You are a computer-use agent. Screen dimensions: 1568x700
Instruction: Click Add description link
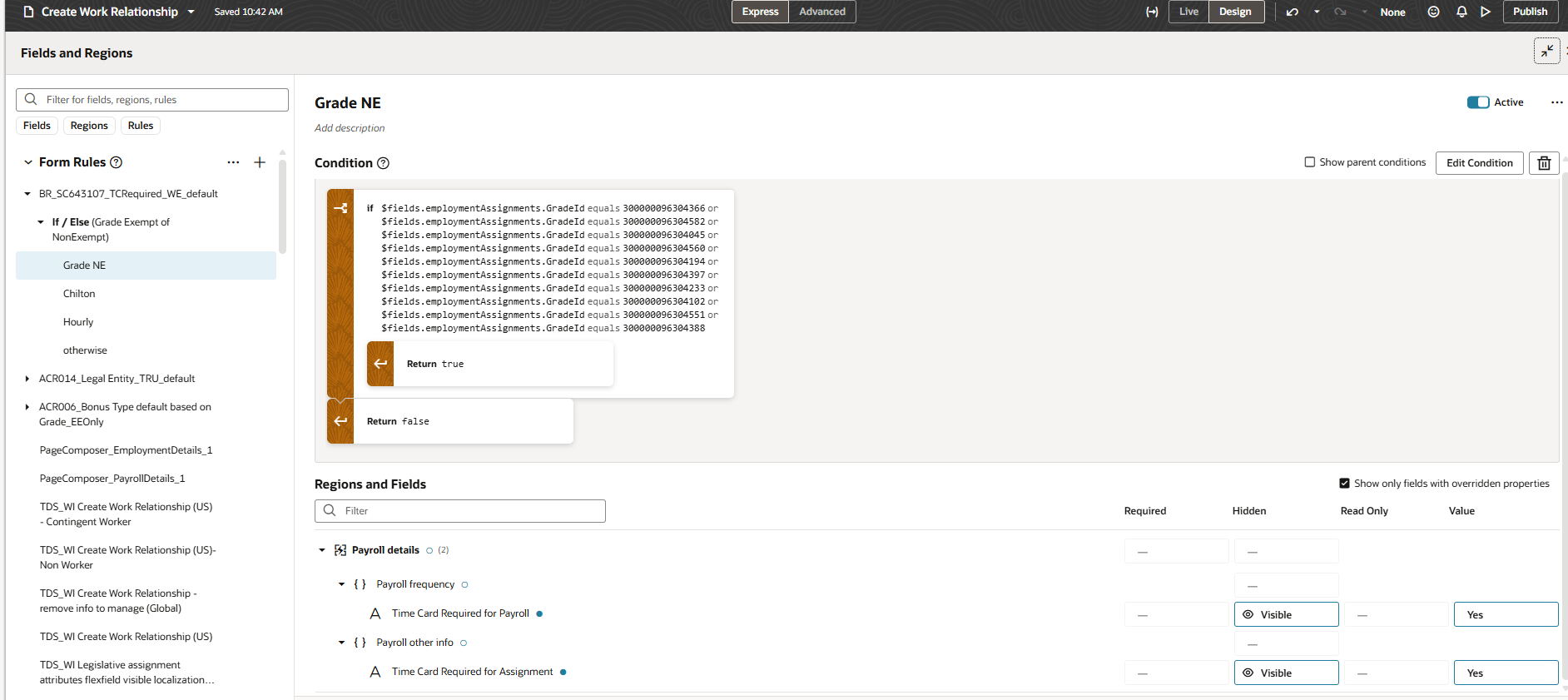click(350, 128)
